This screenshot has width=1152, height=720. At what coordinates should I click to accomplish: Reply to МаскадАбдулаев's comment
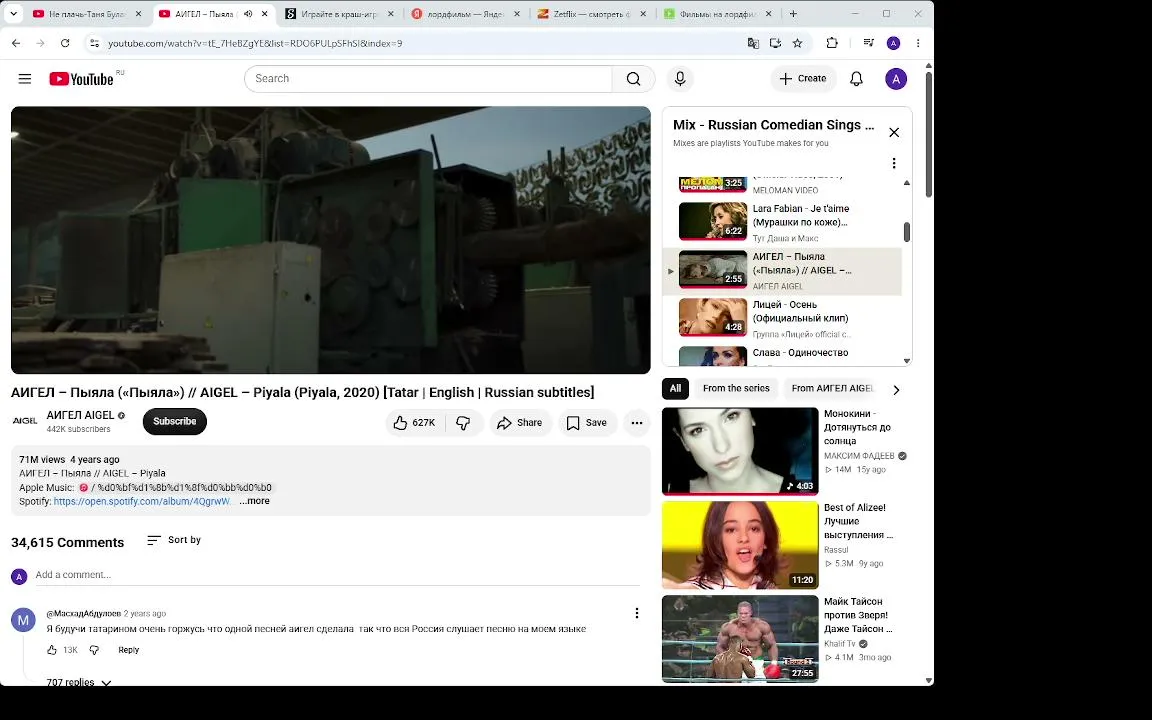(x=129, y=649)
